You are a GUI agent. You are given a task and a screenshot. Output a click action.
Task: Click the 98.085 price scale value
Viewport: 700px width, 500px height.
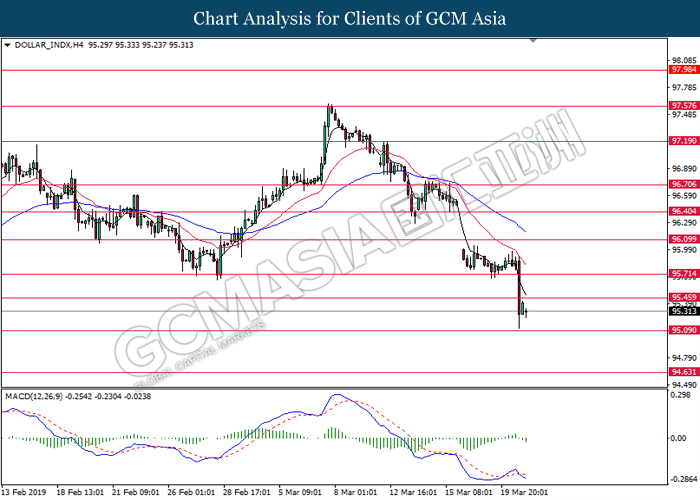coord(684,60)
